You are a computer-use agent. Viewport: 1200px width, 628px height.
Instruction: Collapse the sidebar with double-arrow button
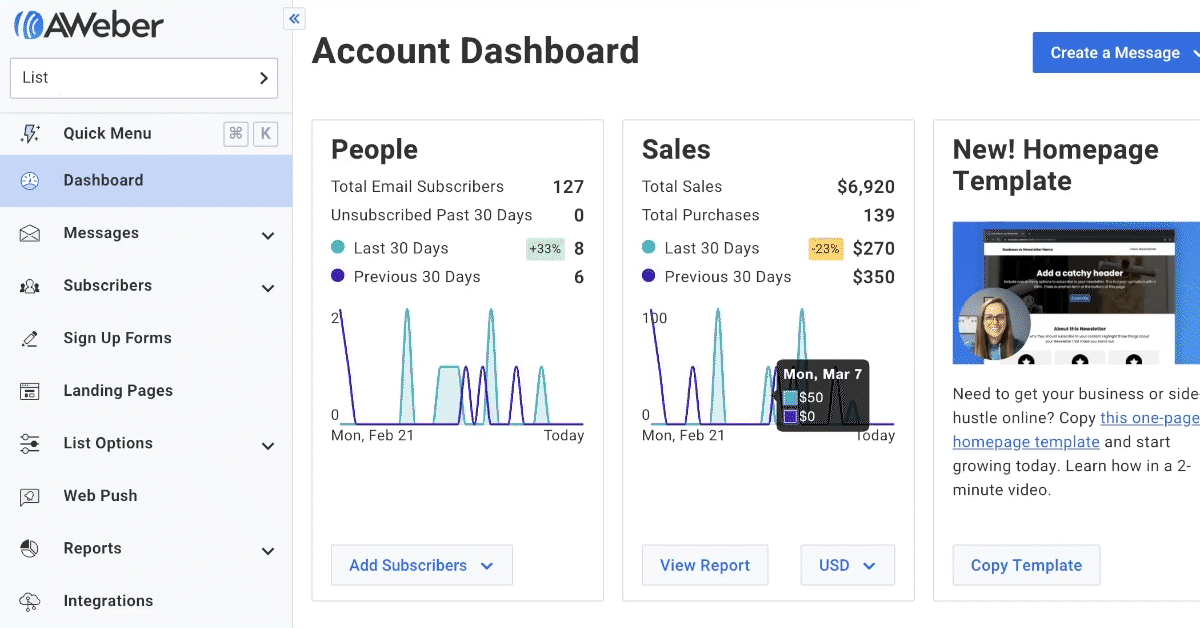[294, 18]
